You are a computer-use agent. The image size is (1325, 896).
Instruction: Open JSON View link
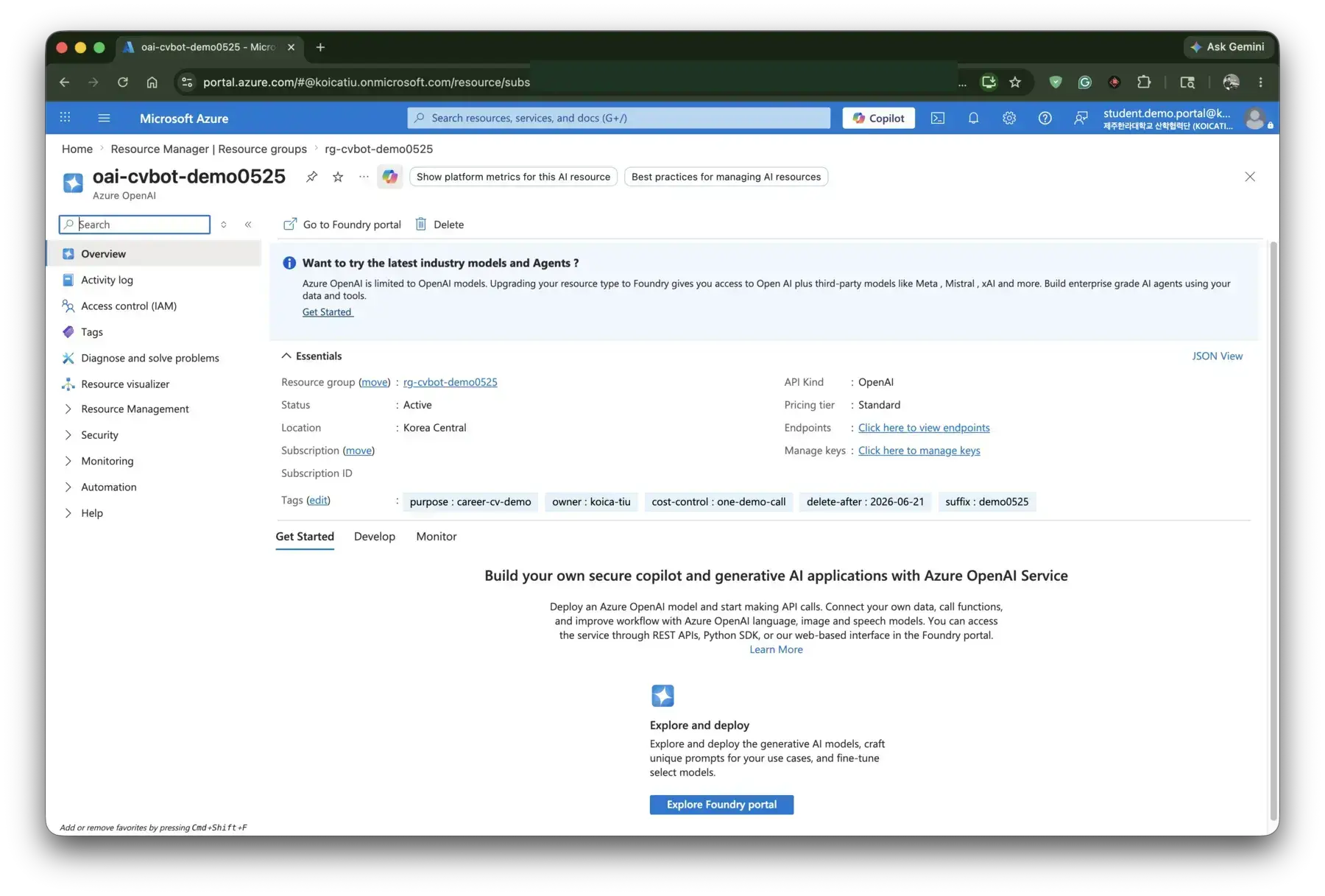[x=1217, y=356]
